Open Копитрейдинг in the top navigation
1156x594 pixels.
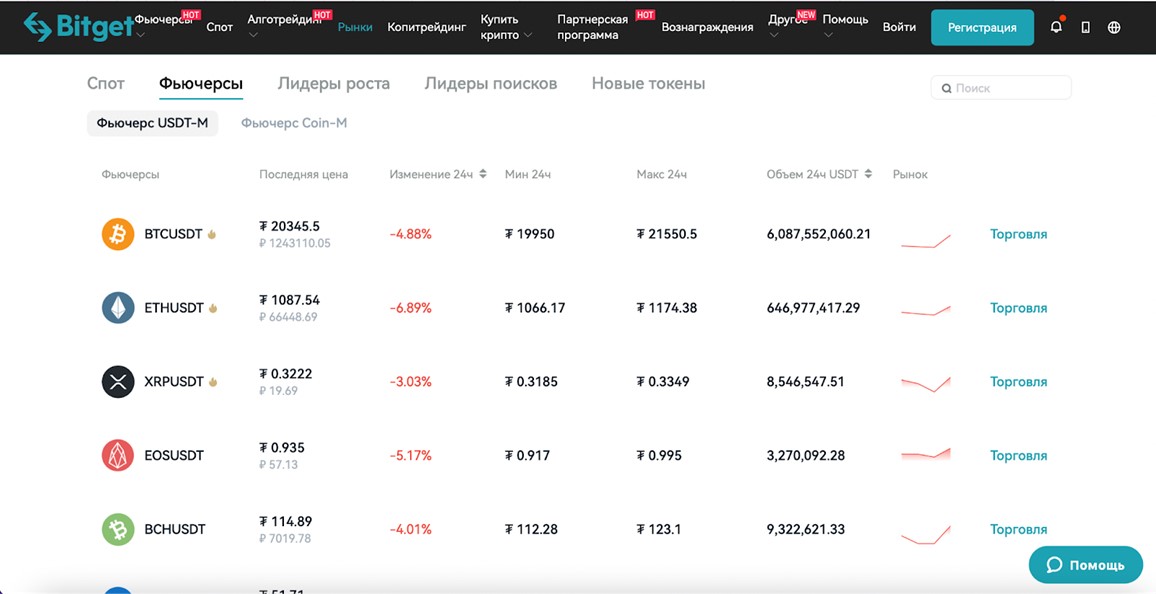click(427, 27)
